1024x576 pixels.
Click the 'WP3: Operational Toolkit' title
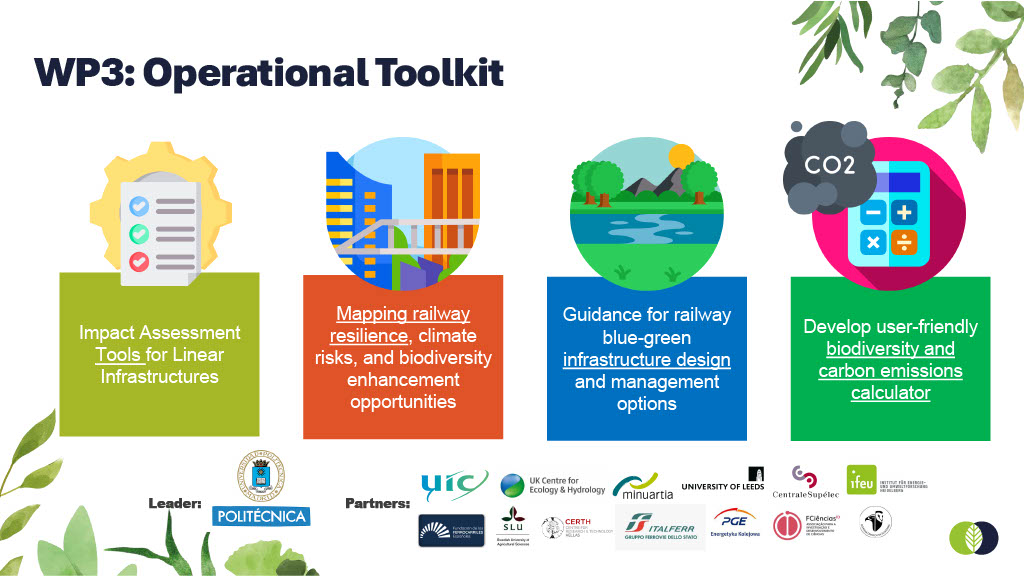click(269, 72)
